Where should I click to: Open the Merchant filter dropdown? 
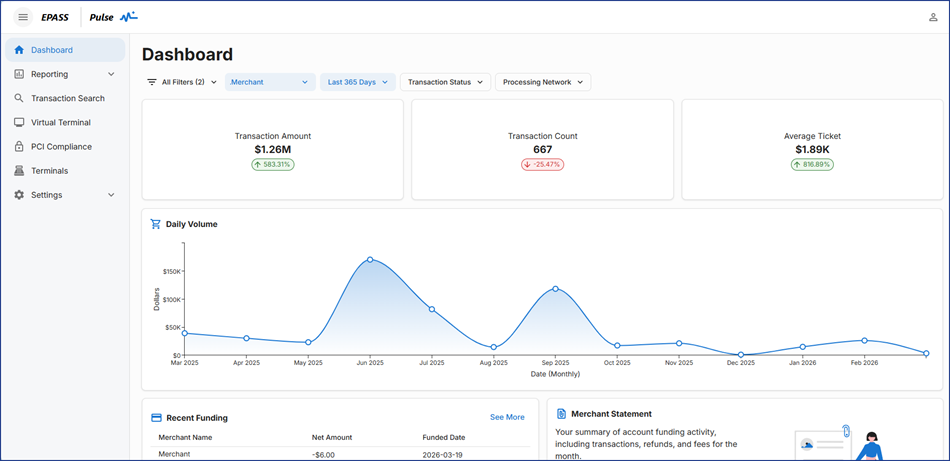pyautogui.click(x=269, y=82)
